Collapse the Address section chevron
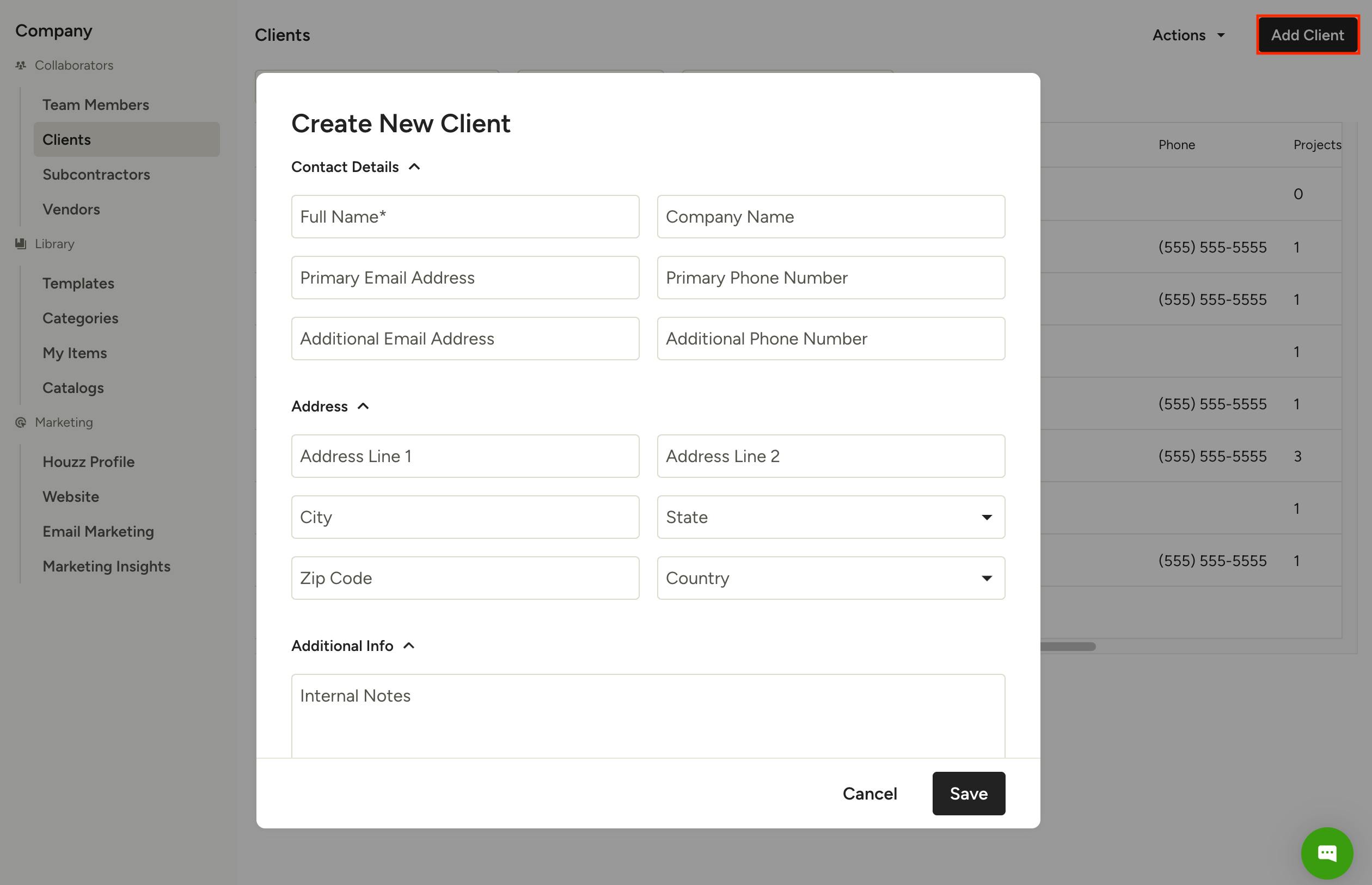The image size is (1372, 885). 363,406
